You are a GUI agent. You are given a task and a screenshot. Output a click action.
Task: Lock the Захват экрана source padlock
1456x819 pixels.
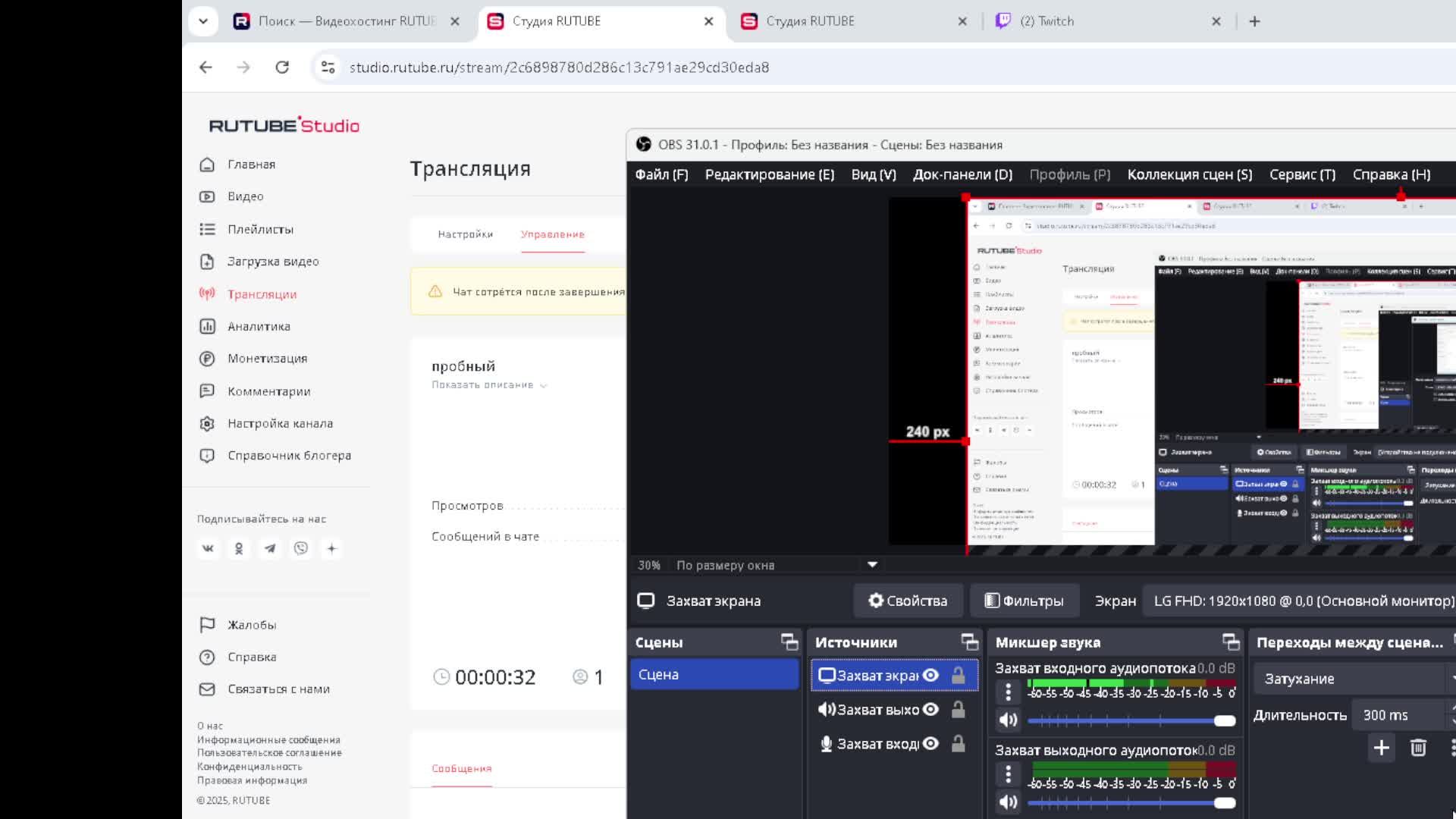(958, 675)
